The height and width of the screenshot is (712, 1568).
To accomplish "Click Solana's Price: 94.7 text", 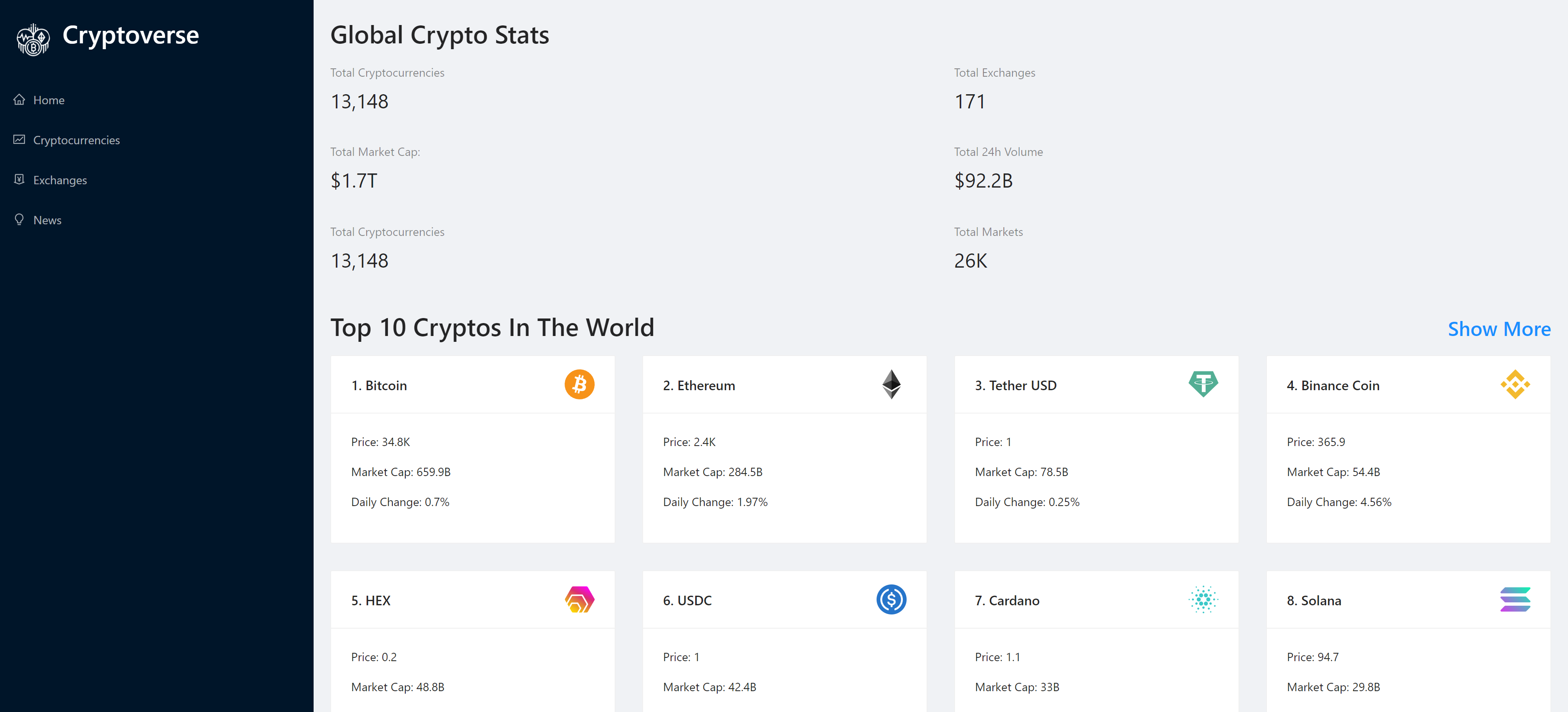I will pos(1312,657).
